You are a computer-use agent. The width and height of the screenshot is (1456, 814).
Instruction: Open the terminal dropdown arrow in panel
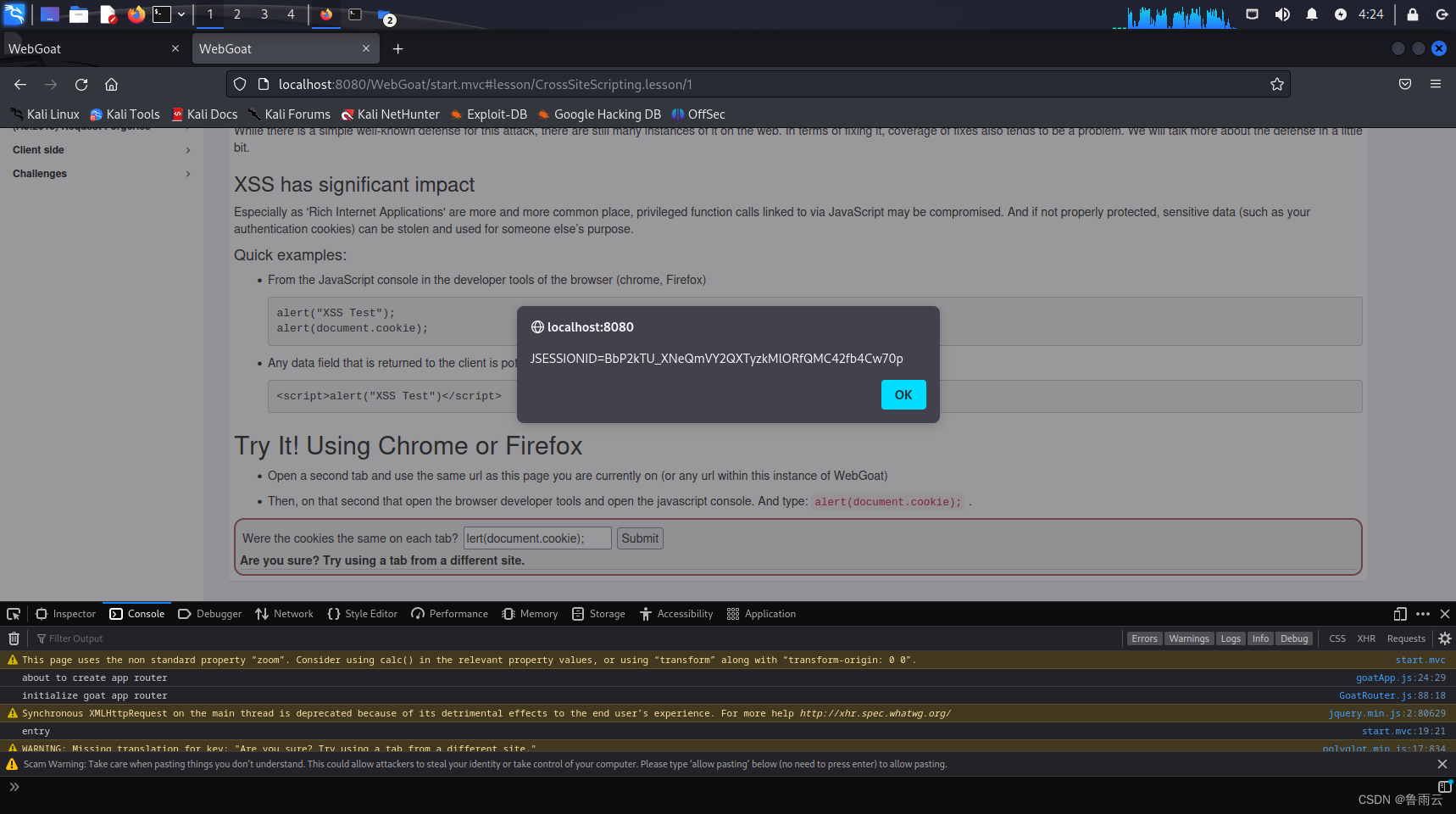181,14
